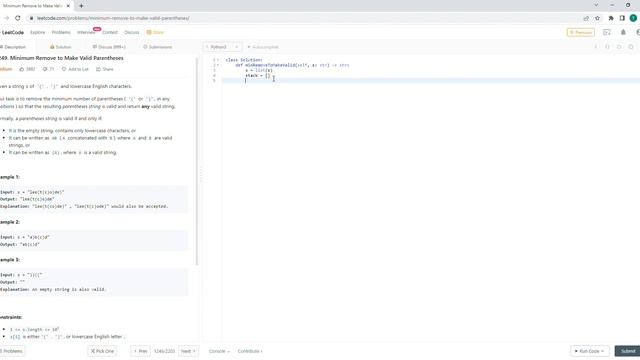
Task: Click the code line 'stack = []'
Action: coord(258,76)
